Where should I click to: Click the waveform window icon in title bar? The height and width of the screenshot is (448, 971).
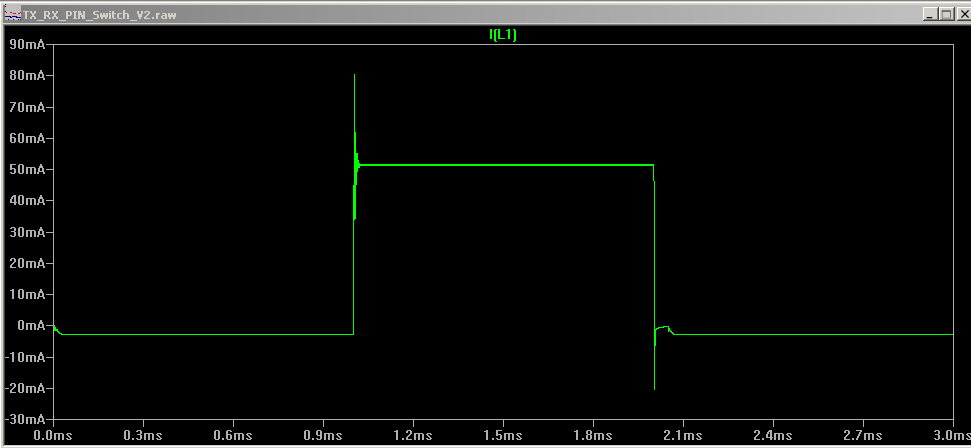coord(12,14)
